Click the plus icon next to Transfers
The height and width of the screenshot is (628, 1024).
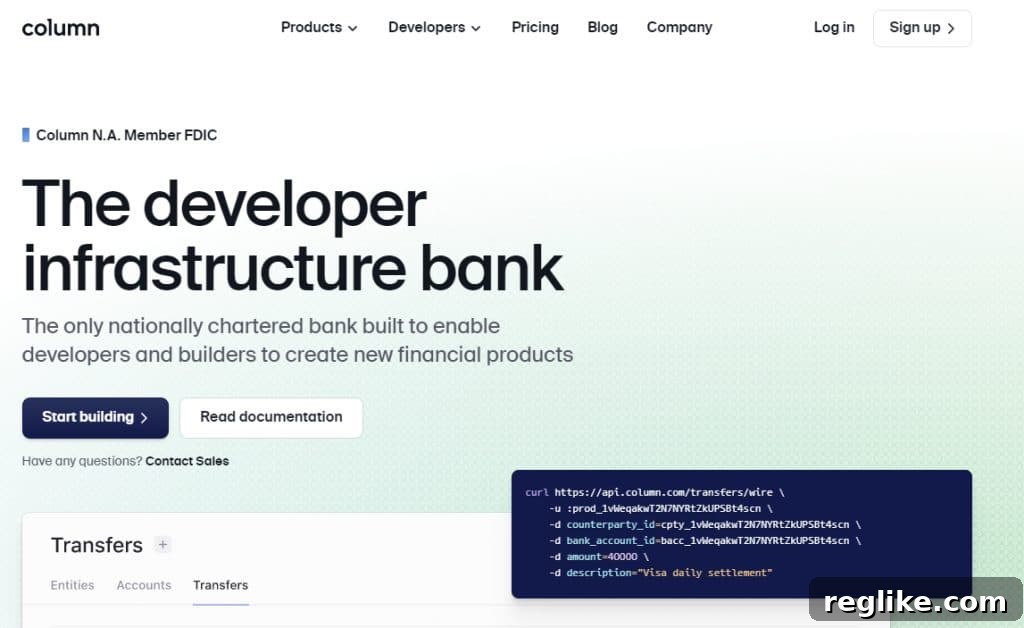[x=163, y=544]
